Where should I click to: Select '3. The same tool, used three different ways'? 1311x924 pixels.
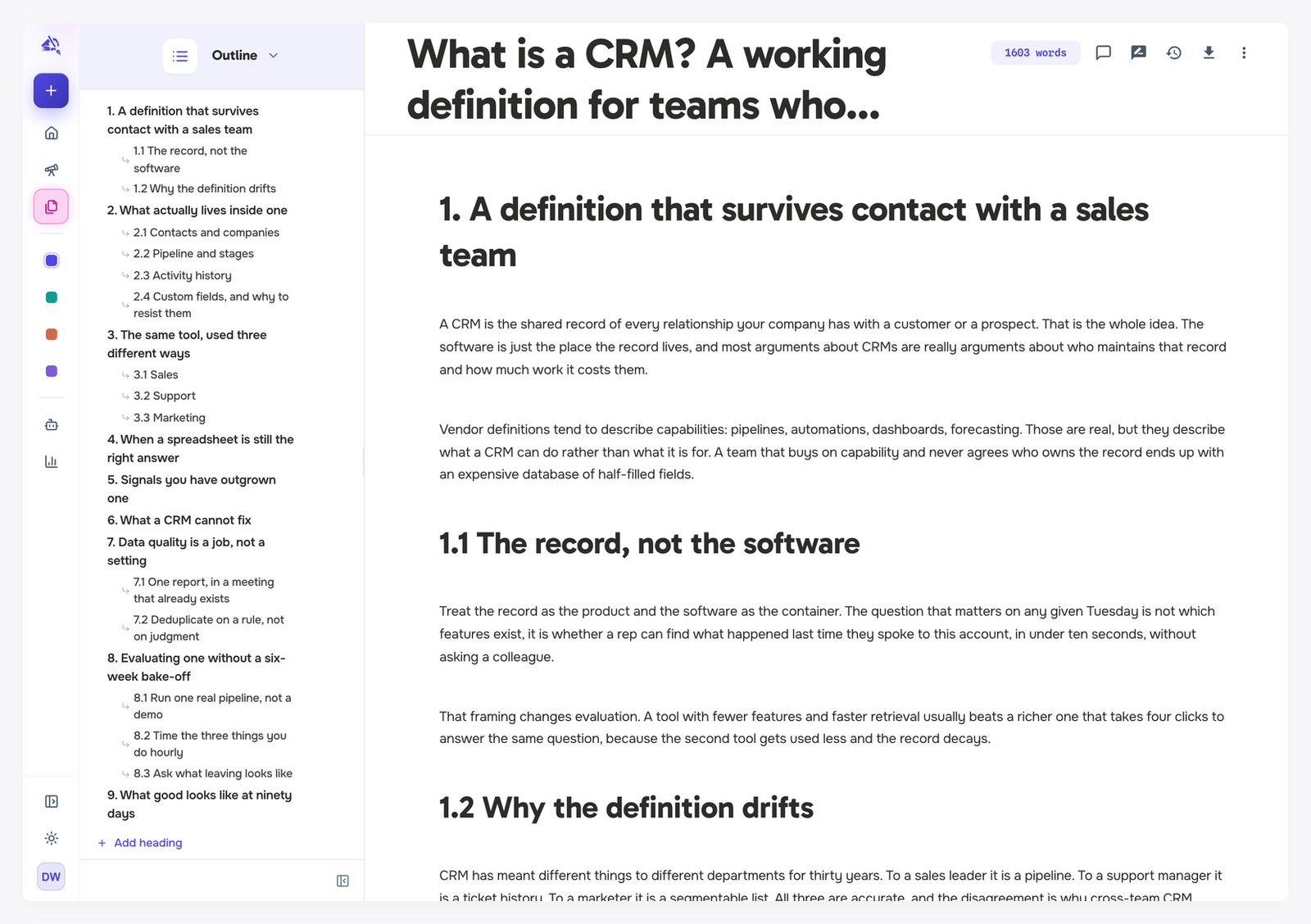pyautogui.click(x=187, y=344)
